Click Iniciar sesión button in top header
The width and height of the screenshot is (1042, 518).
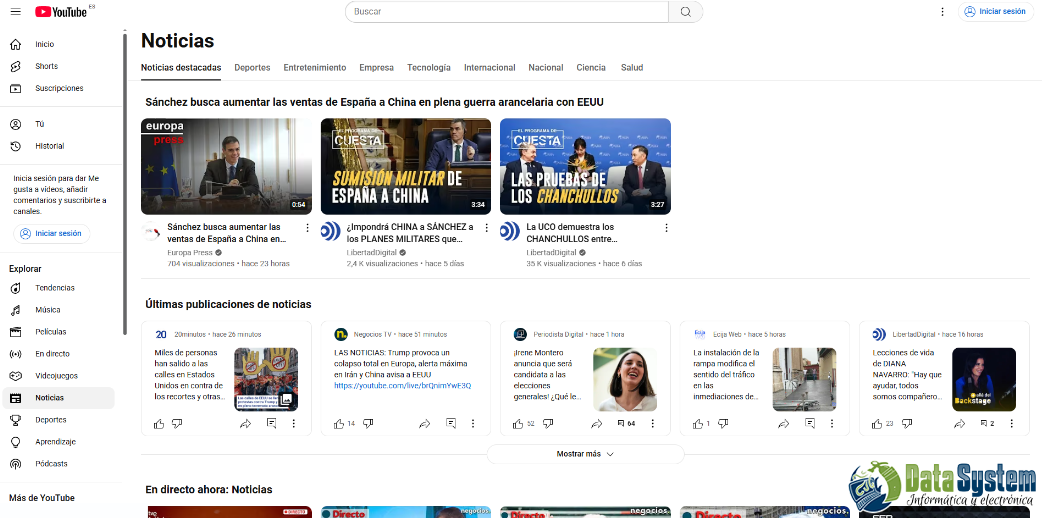point(995,11)
